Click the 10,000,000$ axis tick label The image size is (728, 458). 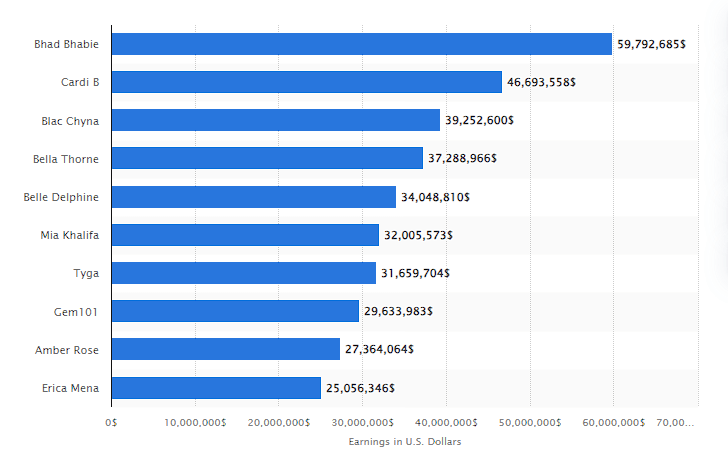coord(195,423)
